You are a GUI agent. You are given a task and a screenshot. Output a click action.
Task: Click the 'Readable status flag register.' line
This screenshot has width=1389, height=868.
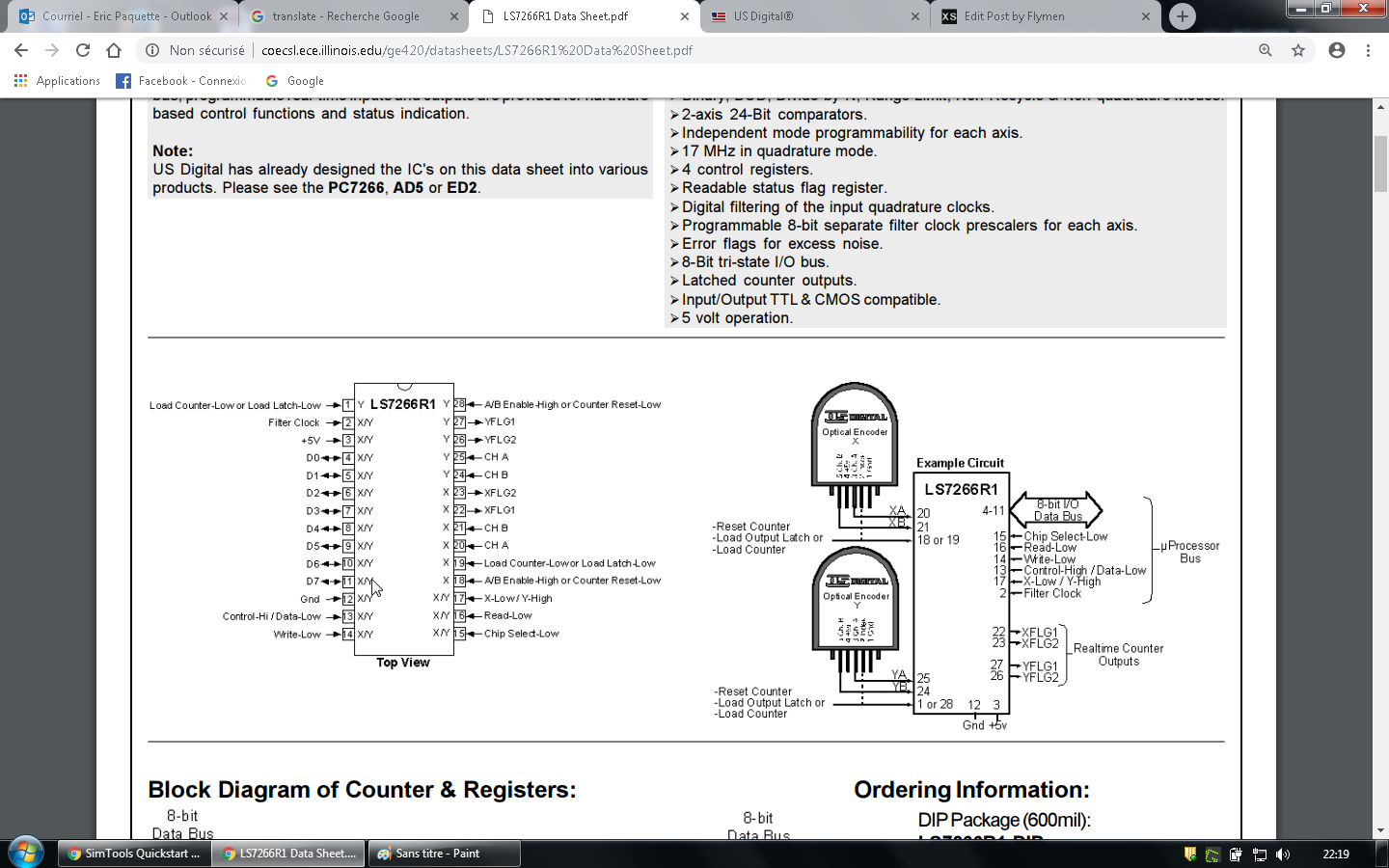784,188
